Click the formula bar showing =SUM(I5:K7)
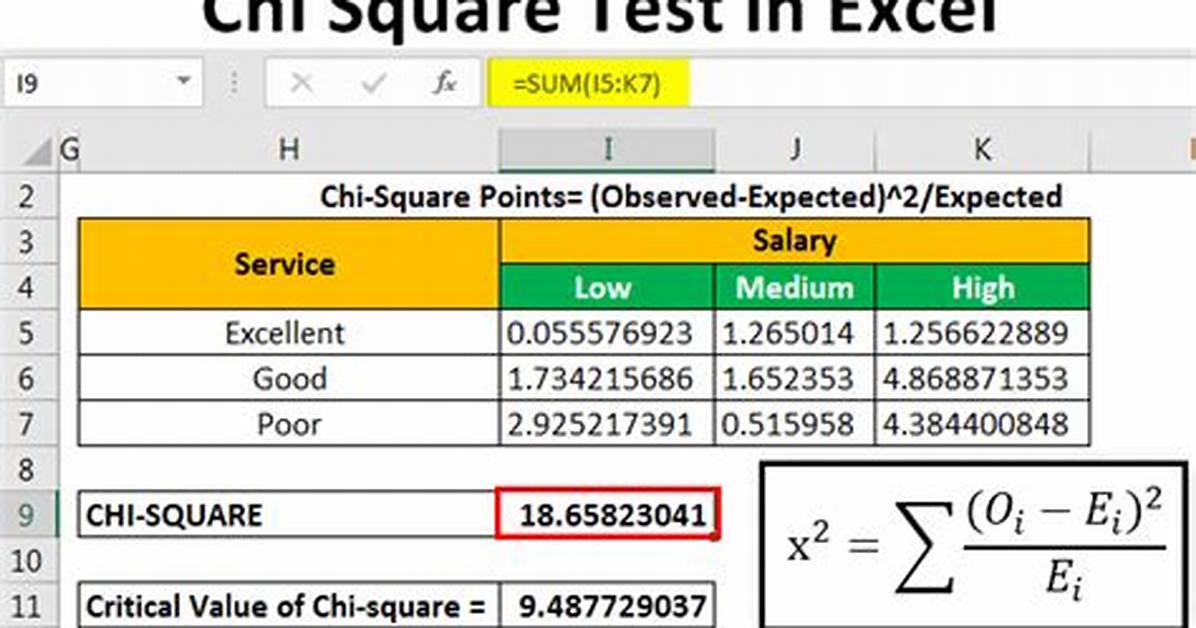The height and width of the screenshot is (628, 1196). (841, 82)
